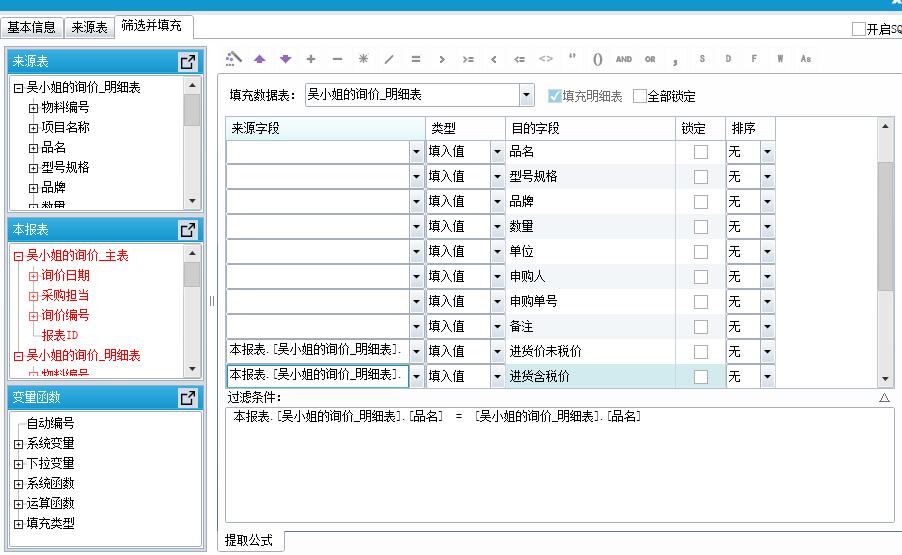Check the lock box for 型号规格 row

(x=701, y=177)
